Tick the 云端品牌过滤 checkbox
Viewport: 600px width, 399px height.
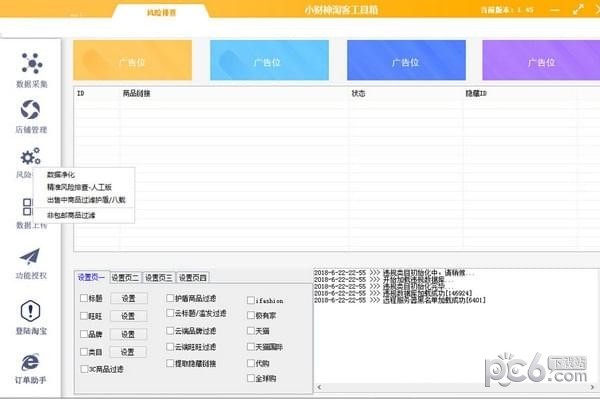pos(170,331)
